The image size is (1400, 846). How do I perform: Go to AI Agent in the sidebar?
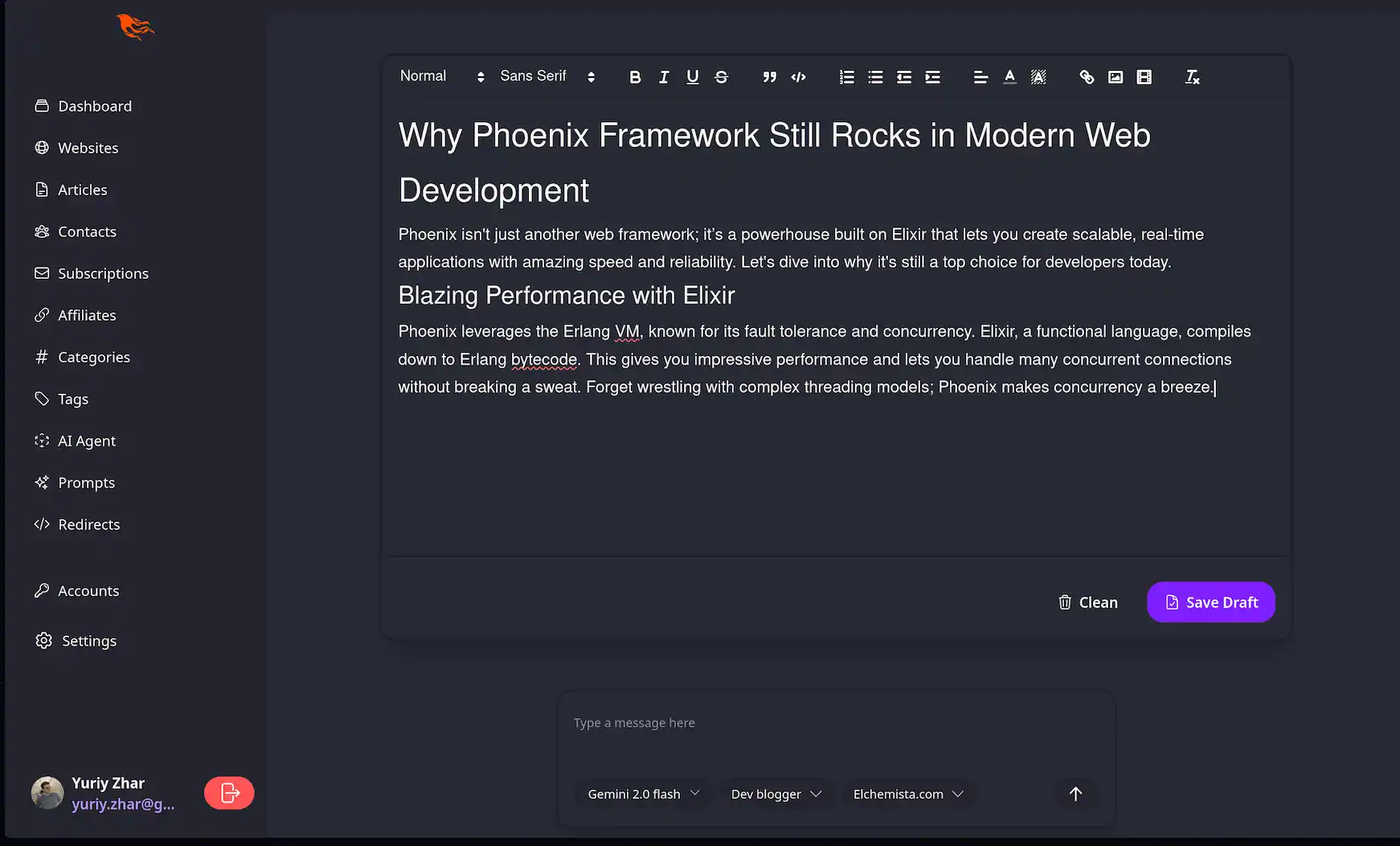point(86,440)
